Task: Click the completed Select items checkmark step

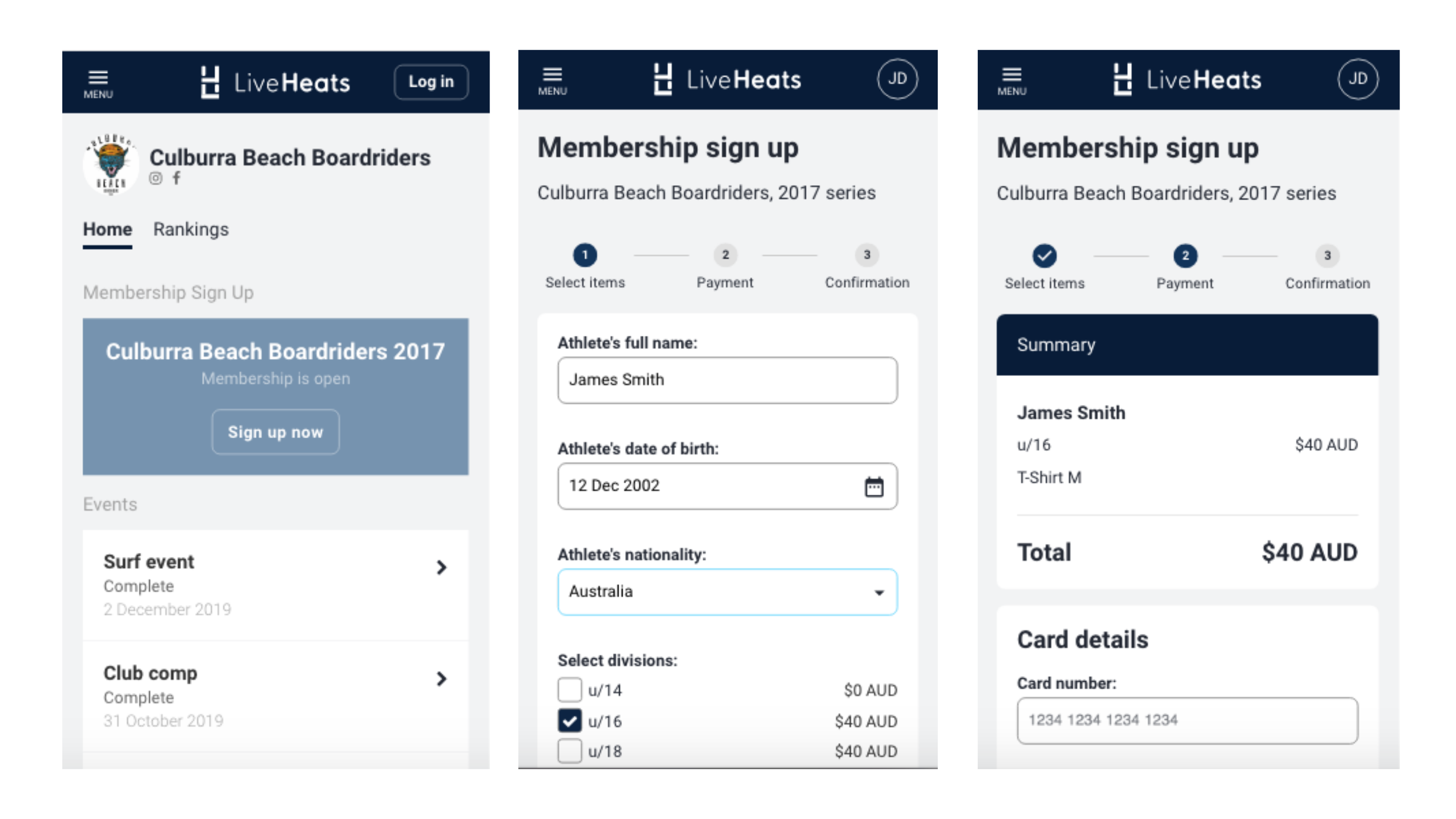Action: [x=1045, y=255]
